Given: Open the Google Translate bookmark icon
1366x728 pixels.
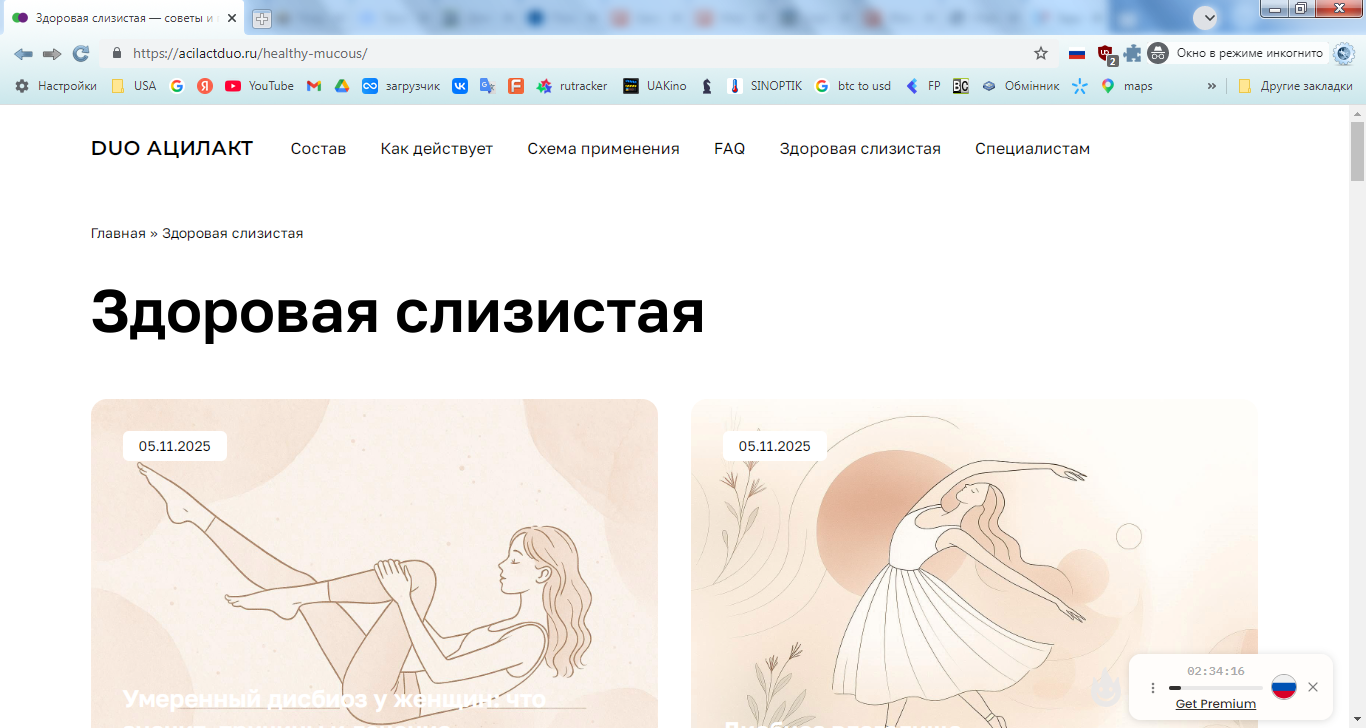Looking at the screenshot, I should point(487,86).
